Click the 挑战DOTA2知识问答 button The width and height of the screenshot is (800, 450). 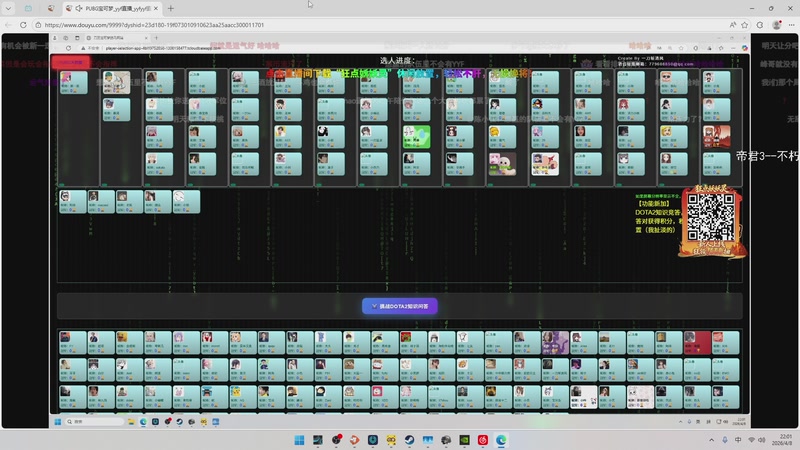pos(399,306)
